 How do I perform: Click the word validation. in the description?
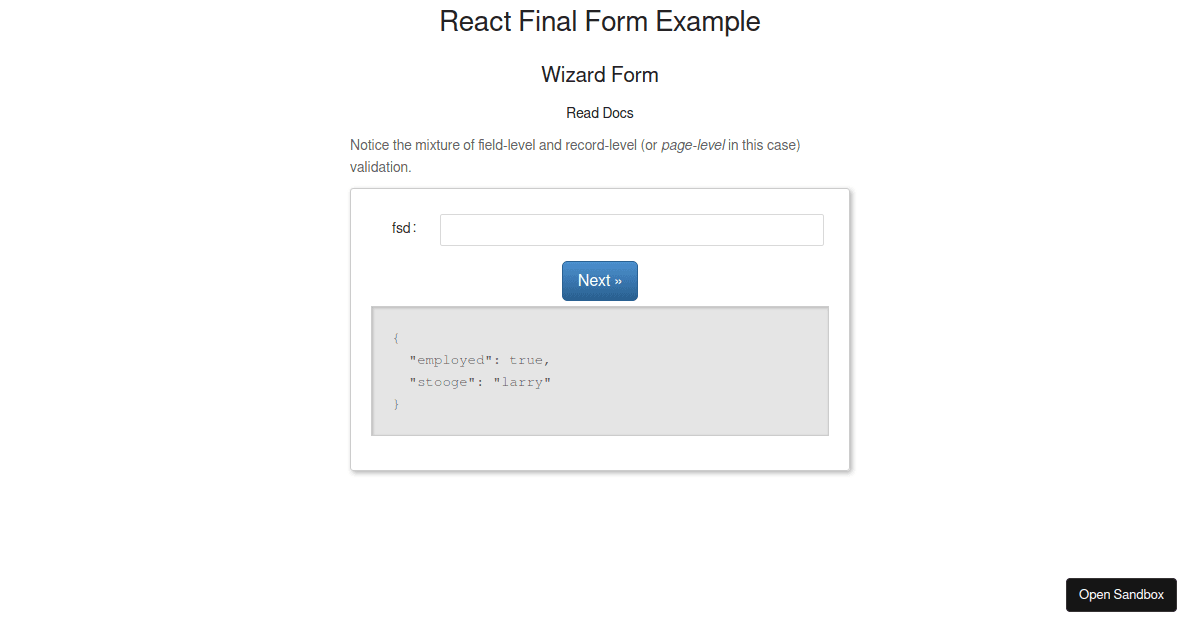[381, 167]
